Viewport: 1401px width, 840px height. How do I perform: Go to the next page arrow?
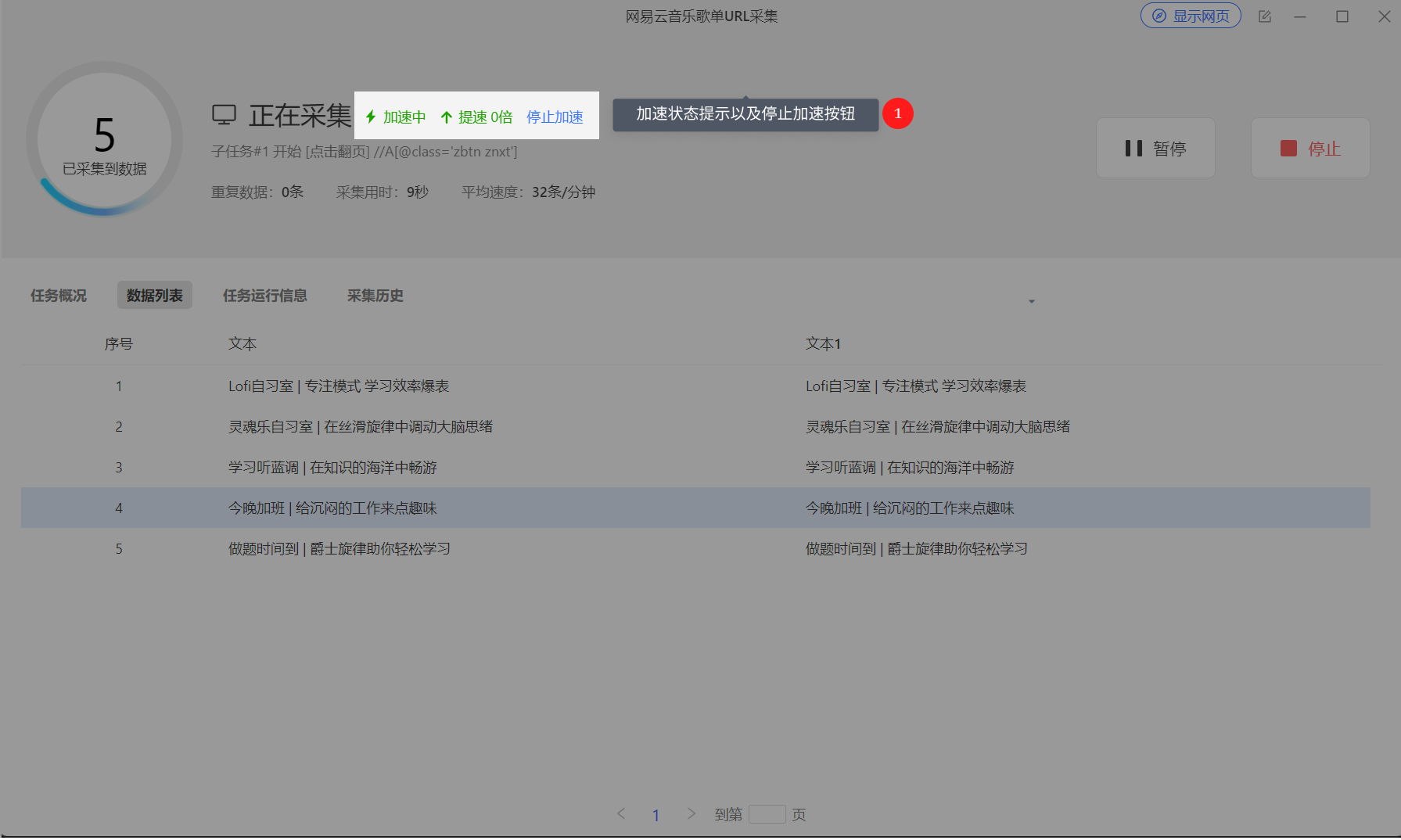[692, 813]
